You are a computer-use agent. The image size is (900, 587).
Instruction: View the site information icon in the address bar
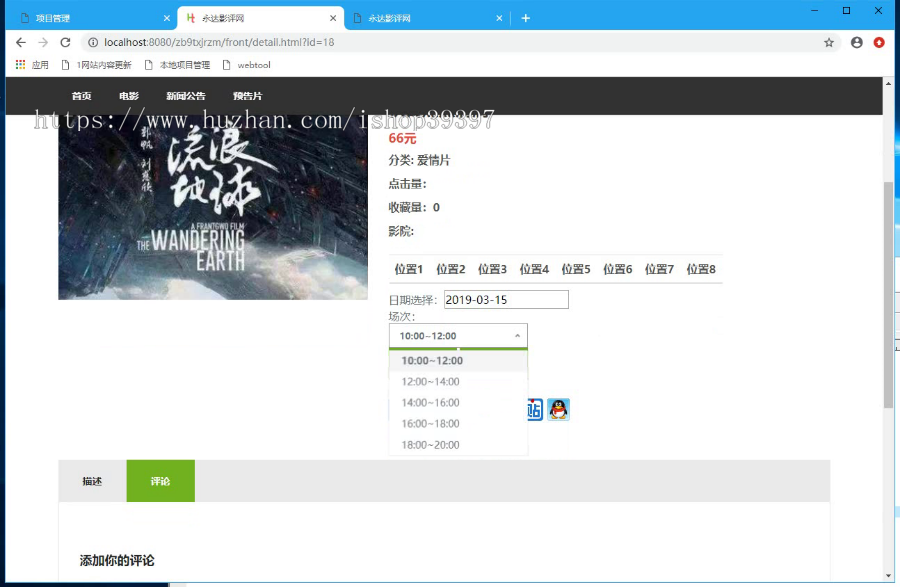(93, 42)
